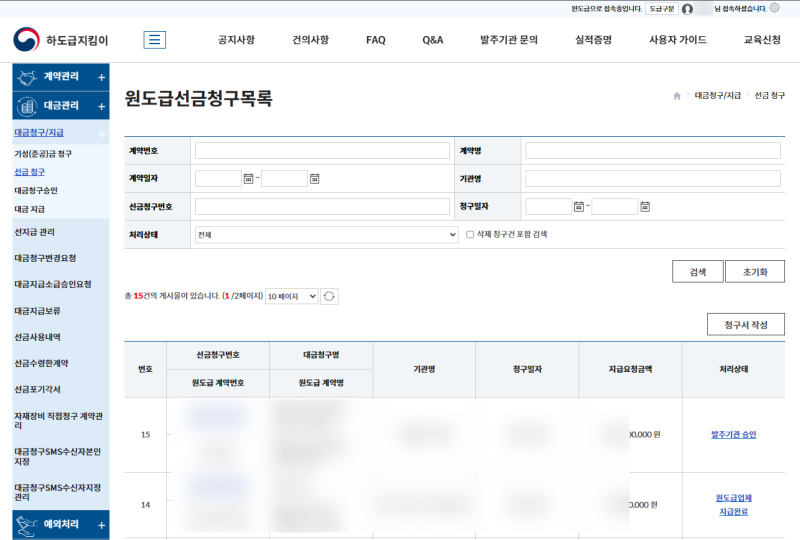800x540 pixels.
Task: Open the hamburger menu icon
Action: [155, 40]
